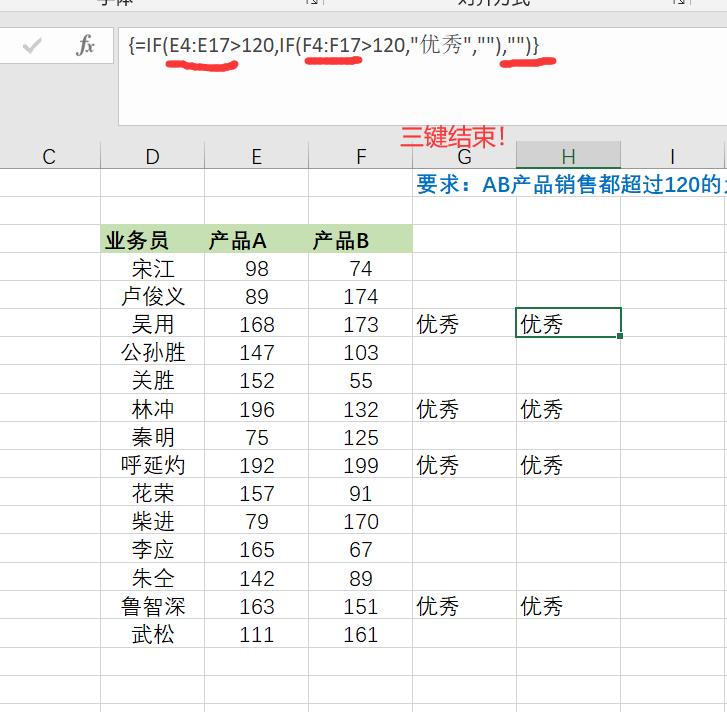727x712 pixels.
Task: Click the 产品B header cell
Action: click(x=361, y=240)
